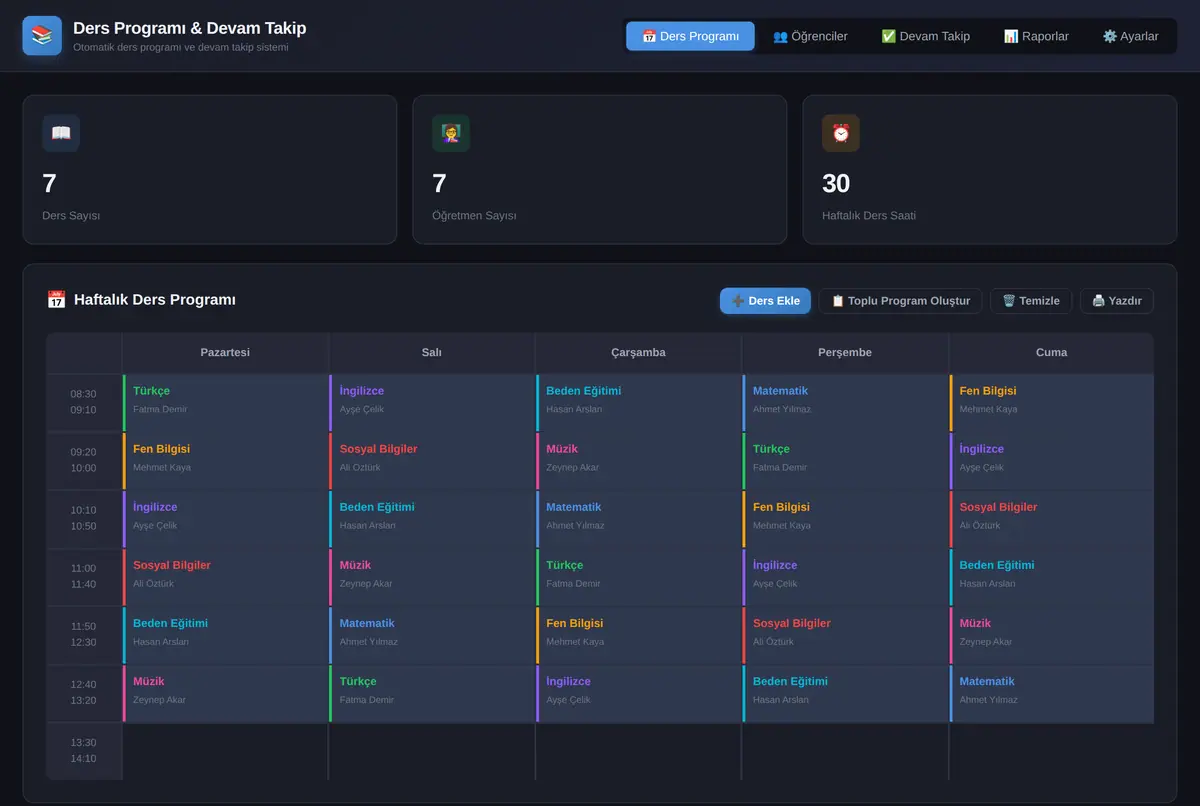This screenshot has height=806, width=1200.
Task: Open Salı 08:30 İngilizce lesson
Action: (432, 403)
